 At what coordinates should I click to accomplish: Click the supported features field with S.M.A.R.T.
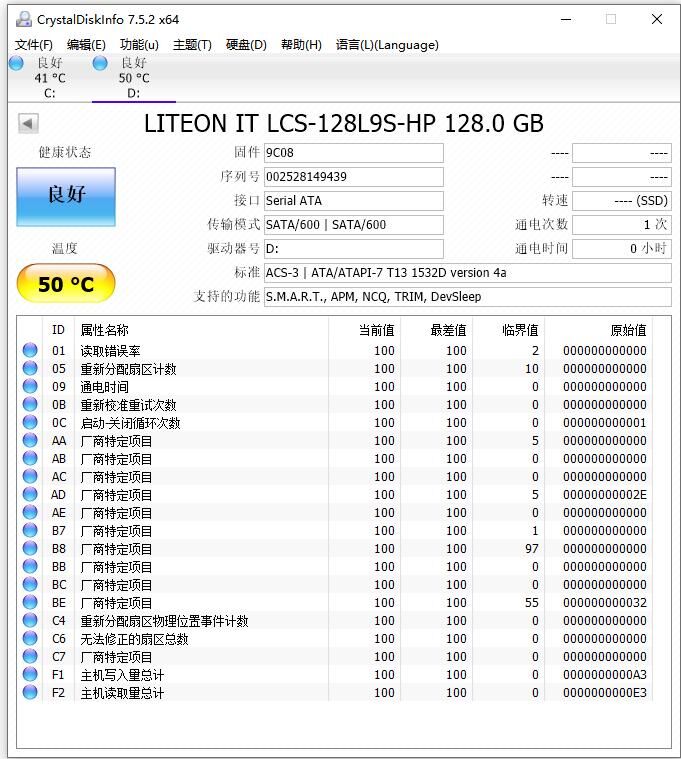(468, 297)
